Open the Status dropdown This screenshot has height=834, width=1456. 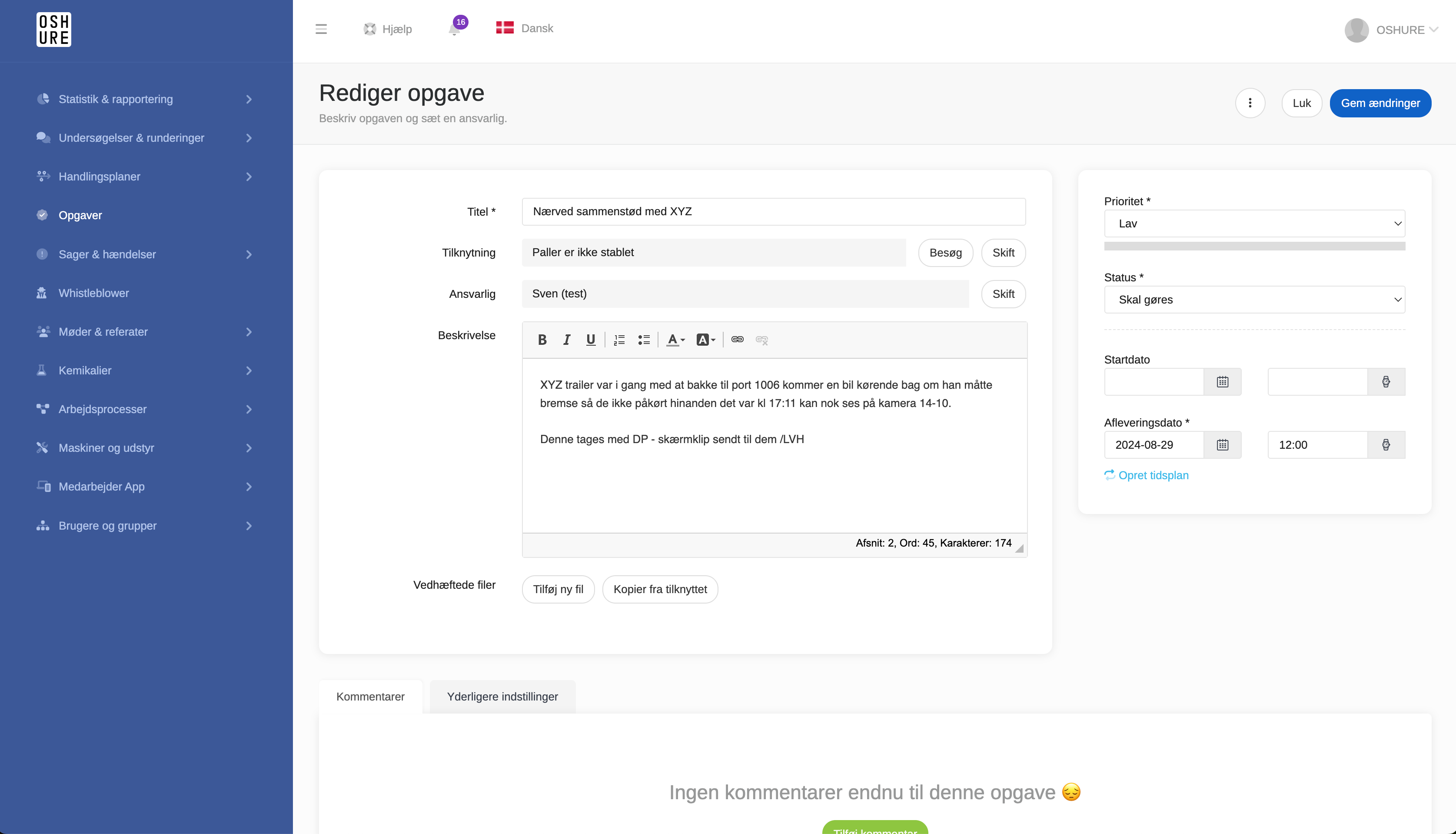pyautogui.click(x=1254, y=300)
